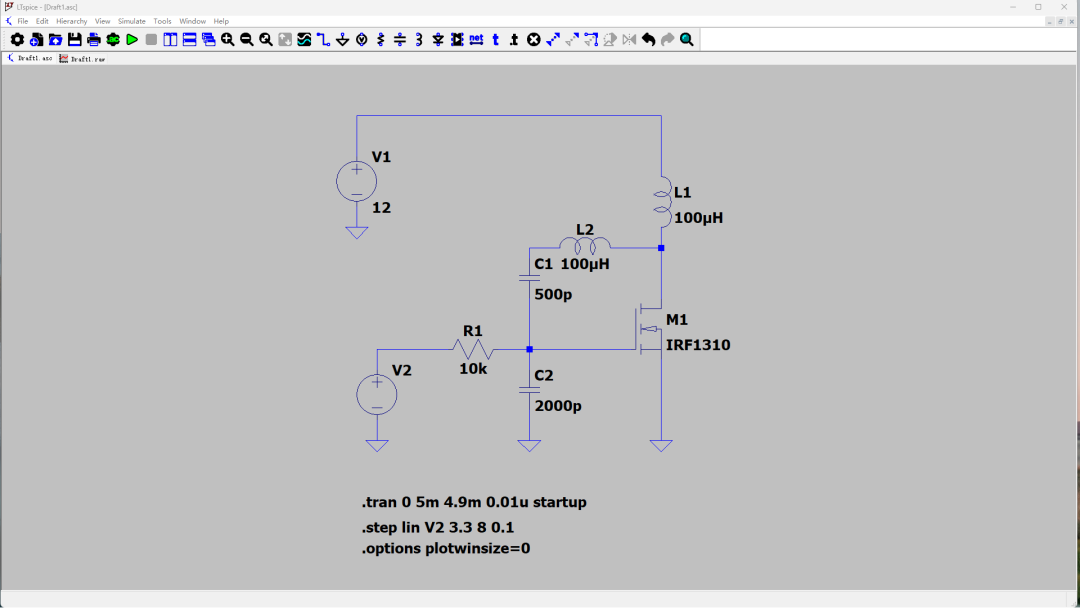1080x608 pixels.
Task: Select the M1 MOSFET symbol
Action: [649, 329]
